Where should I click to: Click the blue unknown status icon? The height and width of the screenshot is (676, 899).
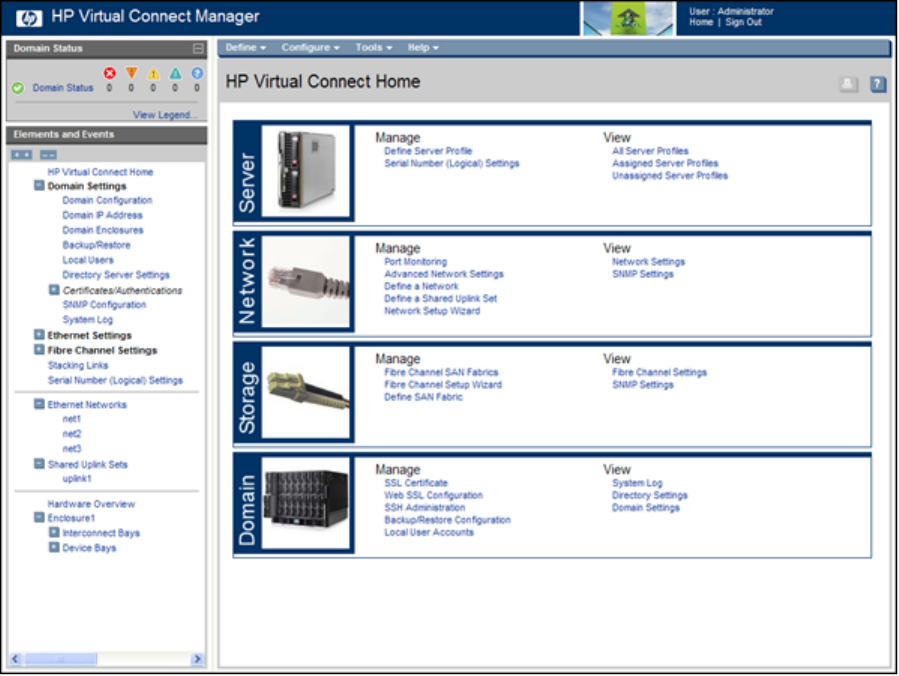(x=197, y=73)
